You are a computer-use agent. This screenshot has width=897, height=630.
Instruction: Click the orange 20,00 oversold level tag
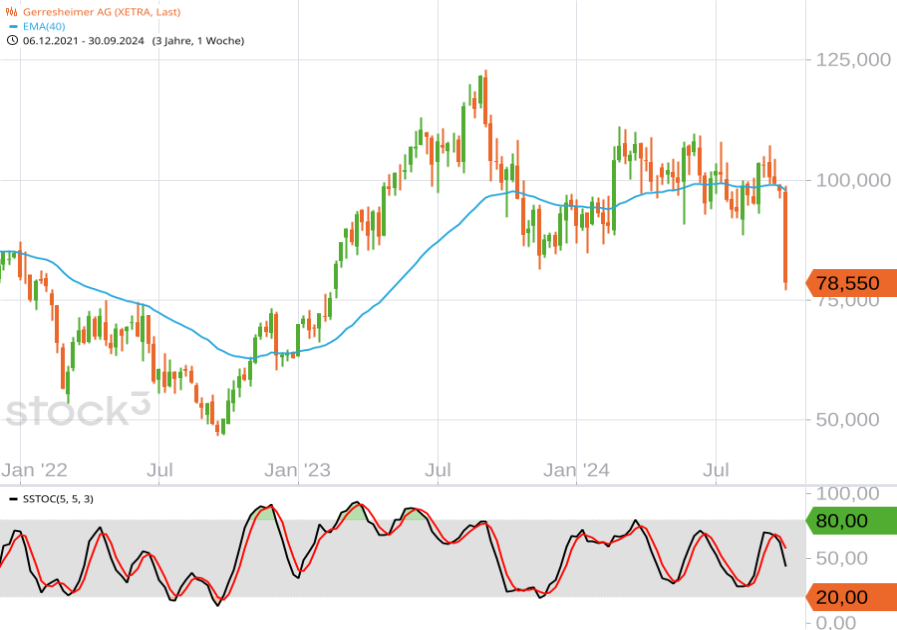click(x=851, y=597)
